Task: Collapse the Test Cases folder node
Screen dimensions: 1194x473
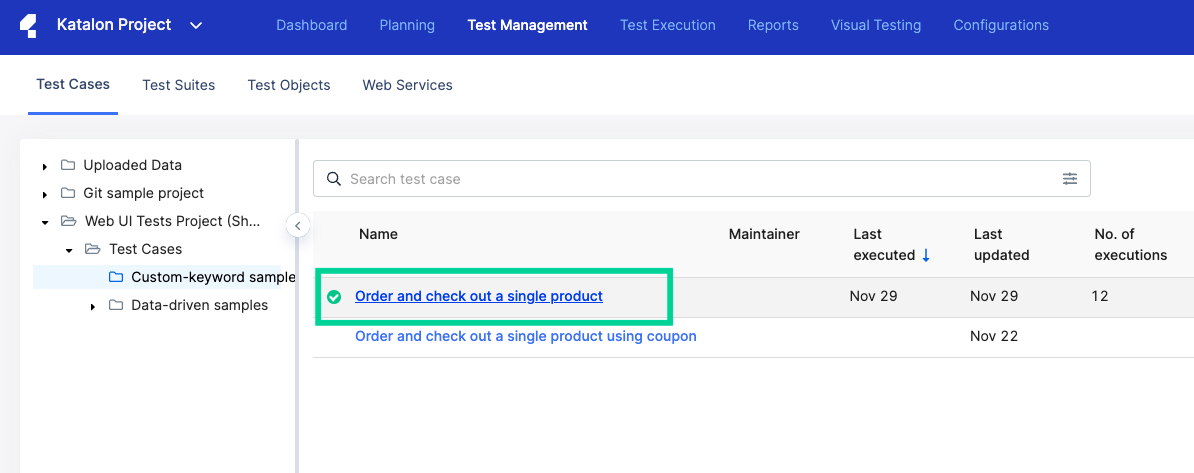Action: (x=69, y=250)
